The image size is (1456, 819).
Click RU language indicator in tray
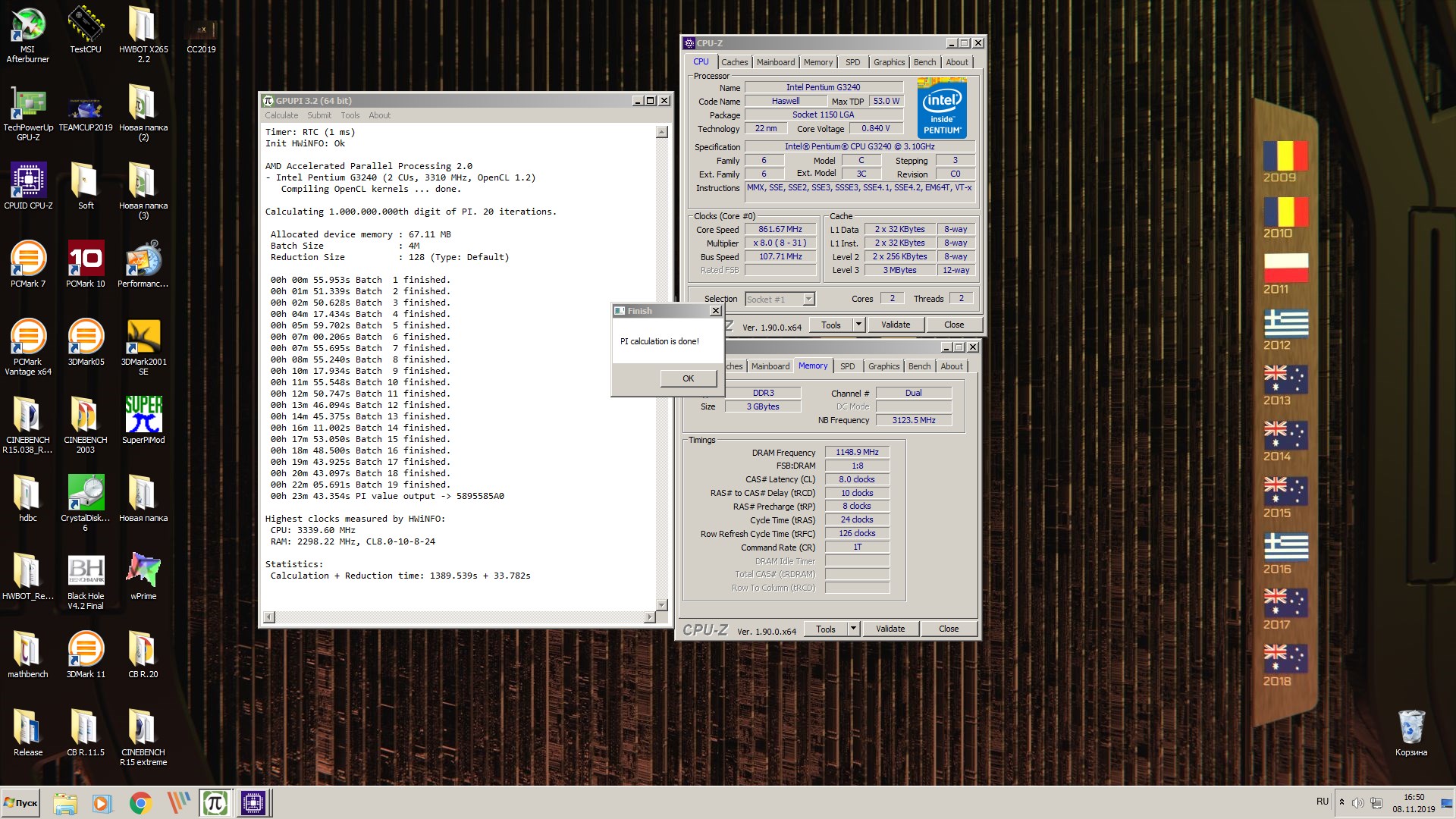pos(1323,802)
